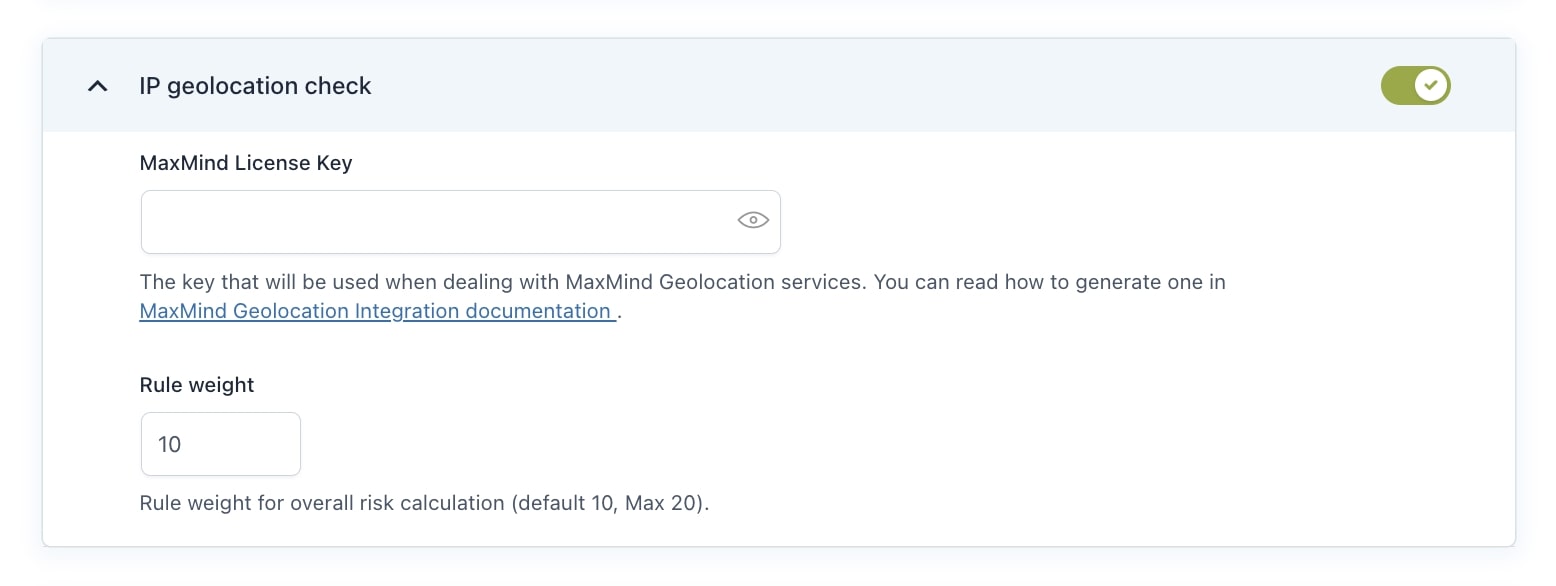This screenshot has width=1556, height=586.
Task: Click the upward chevron icon in header
Action: (97, 87)
